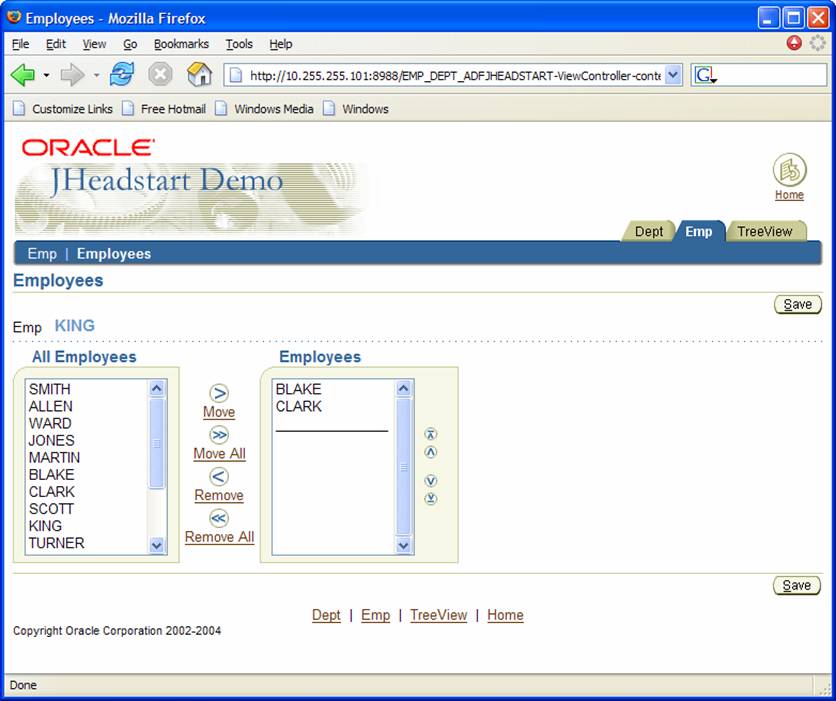Click the Move single-arrow shuttle icon
Screen dimensions: 836x701
(219, 393)
